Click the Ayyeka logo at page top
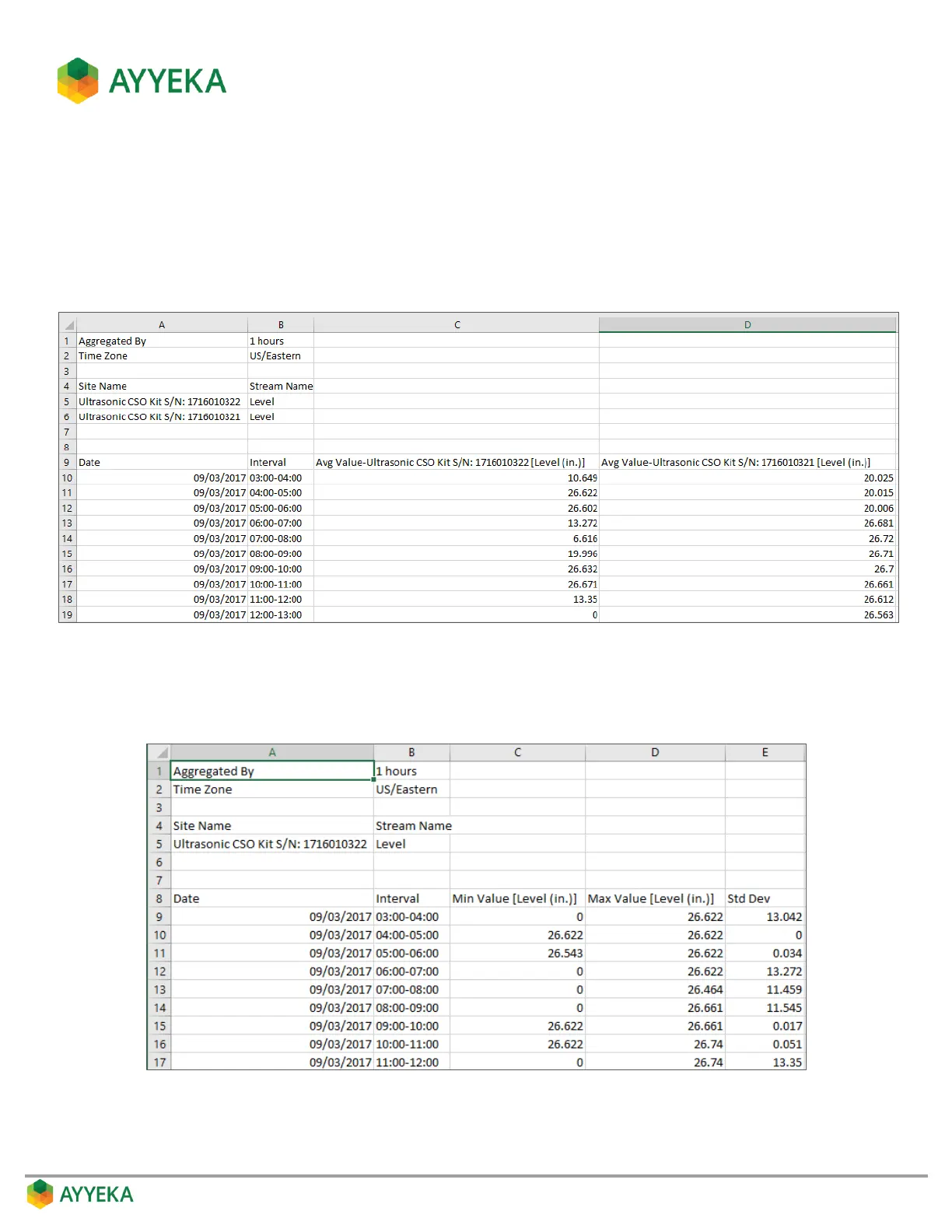Viewport: 952px width, 1232px height. [x=142, y=81]
